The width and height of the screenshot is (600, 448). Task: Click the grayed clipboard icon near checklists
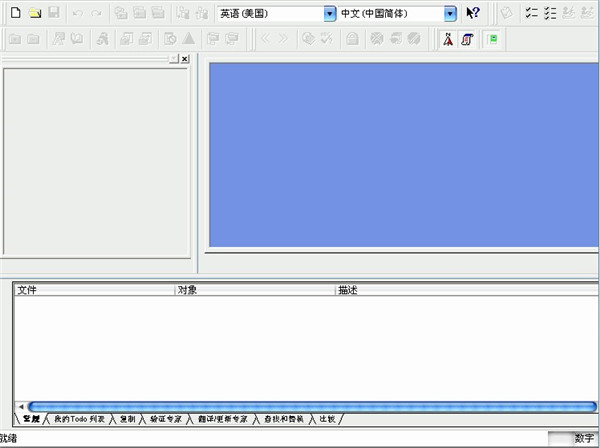[x=507, y=13]
